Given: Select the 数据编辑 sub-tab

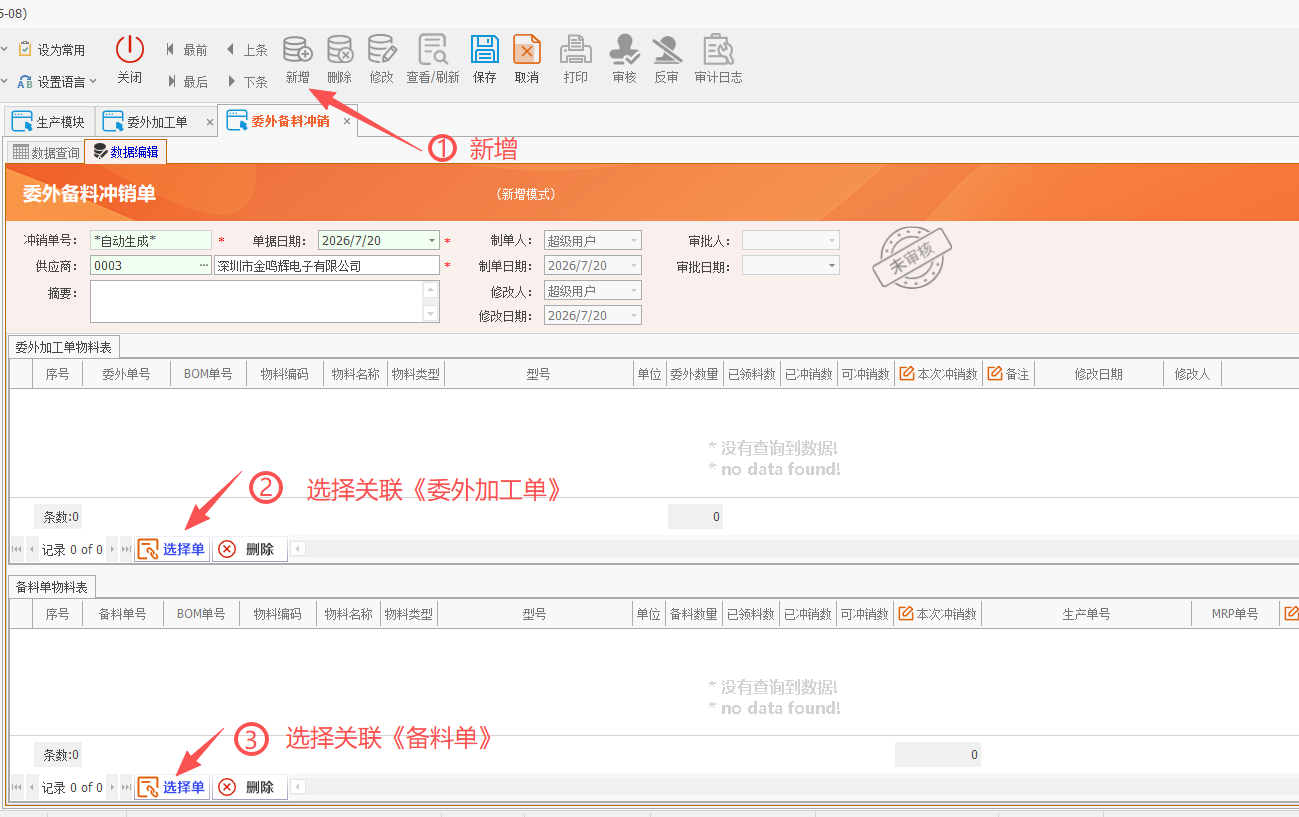Looking at the screenshot, I should pos(126,152).
